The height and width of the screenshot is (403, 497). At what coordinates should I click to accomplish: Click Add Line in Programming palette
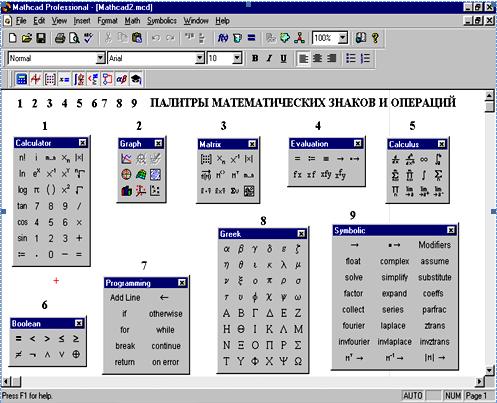[125, 297]
